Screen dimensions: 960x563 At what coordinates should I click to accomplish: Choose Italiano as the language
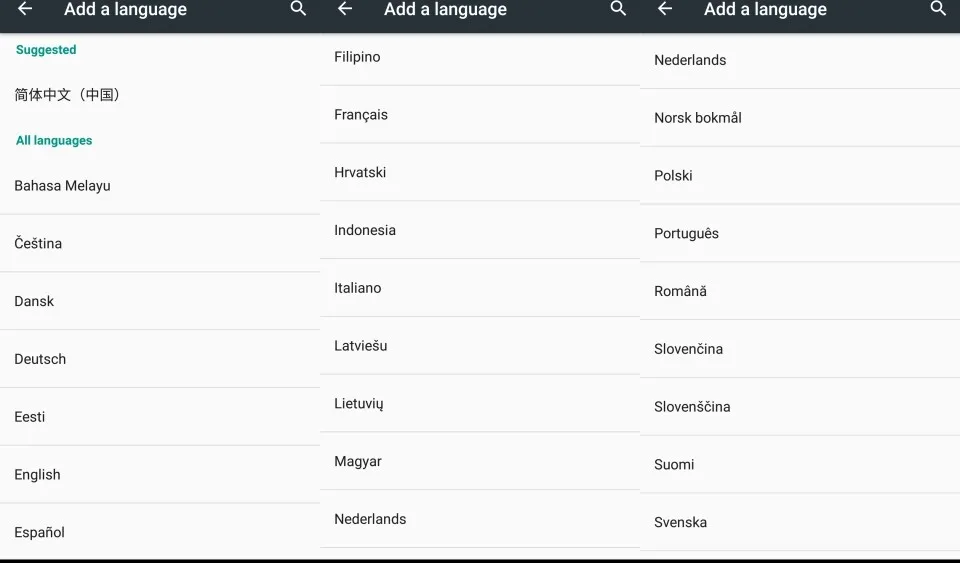click(357, 288)
